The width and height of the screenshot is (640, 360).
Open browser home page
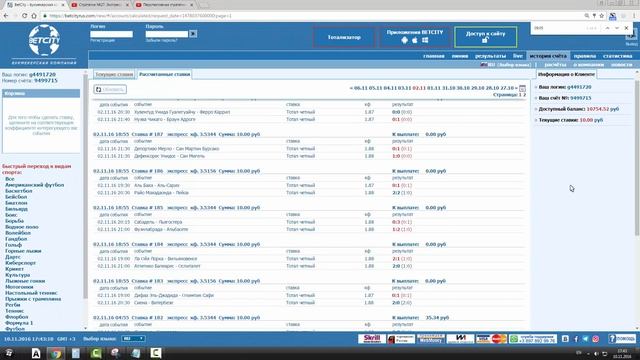click(34, 16)
